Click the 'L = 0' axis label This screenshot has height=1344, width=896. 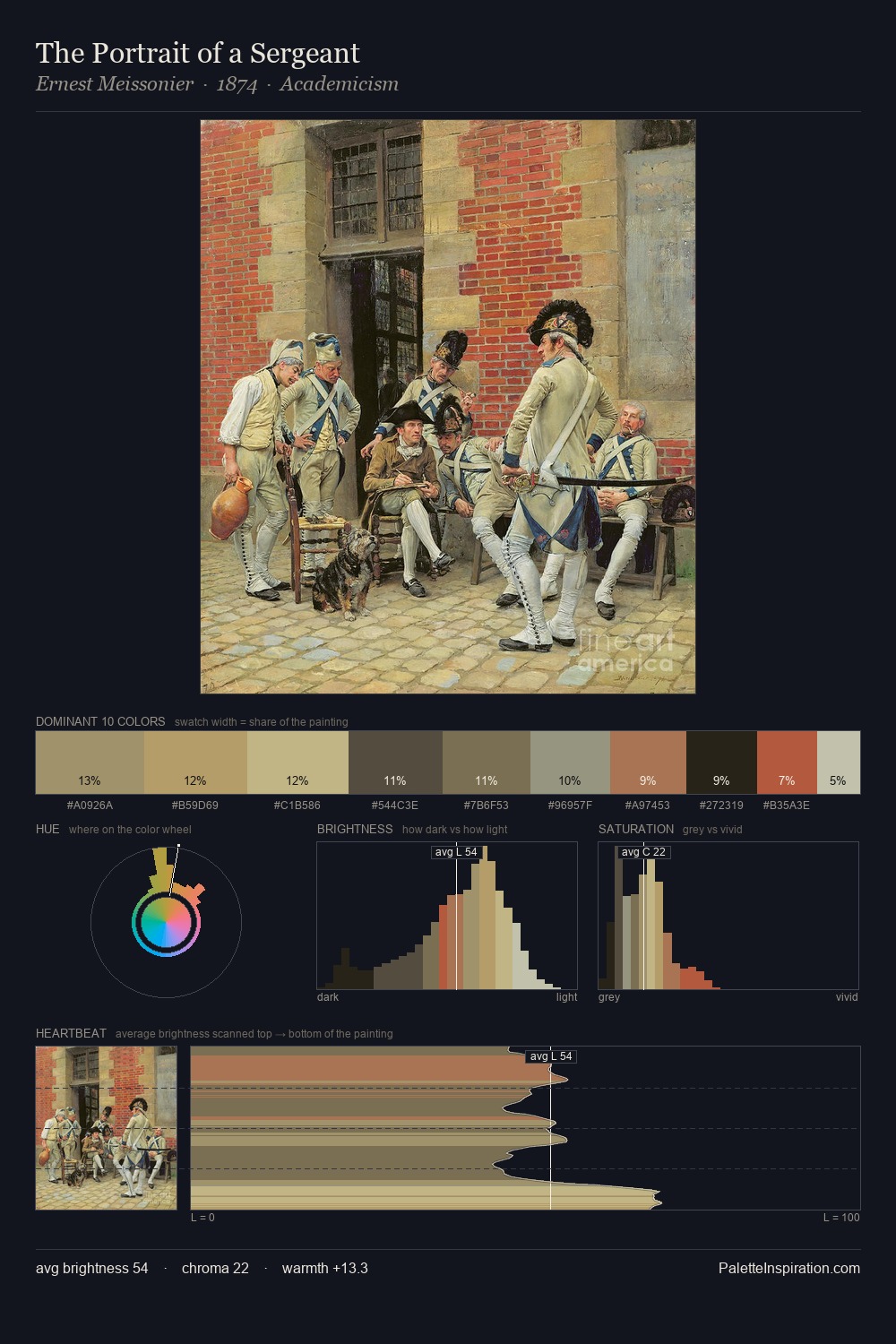[202, 1218]
